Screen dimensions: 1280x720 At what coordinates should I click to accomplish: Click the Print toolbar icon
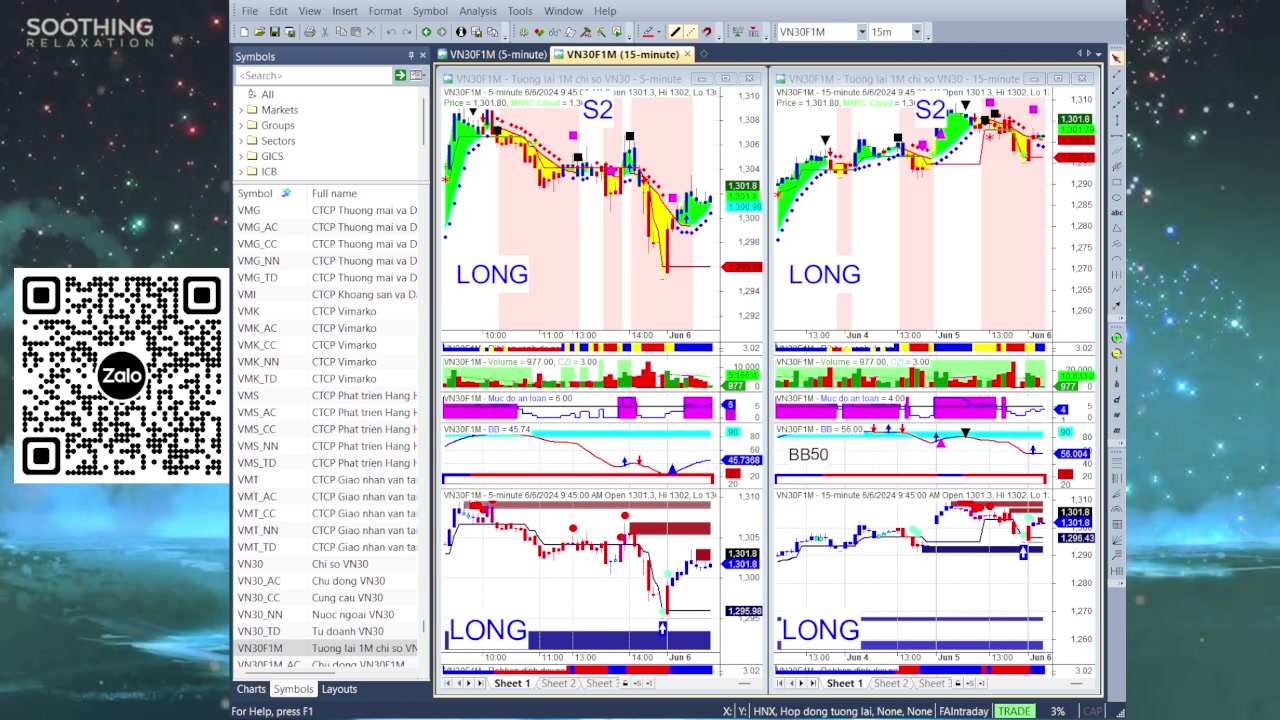tap(309, 32)
